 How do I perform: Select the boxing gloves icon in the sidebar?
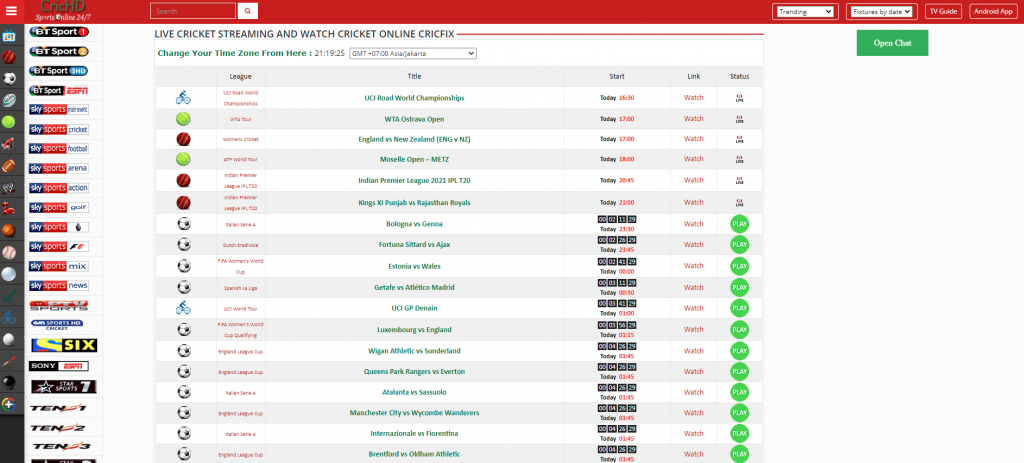coord(9,209)
